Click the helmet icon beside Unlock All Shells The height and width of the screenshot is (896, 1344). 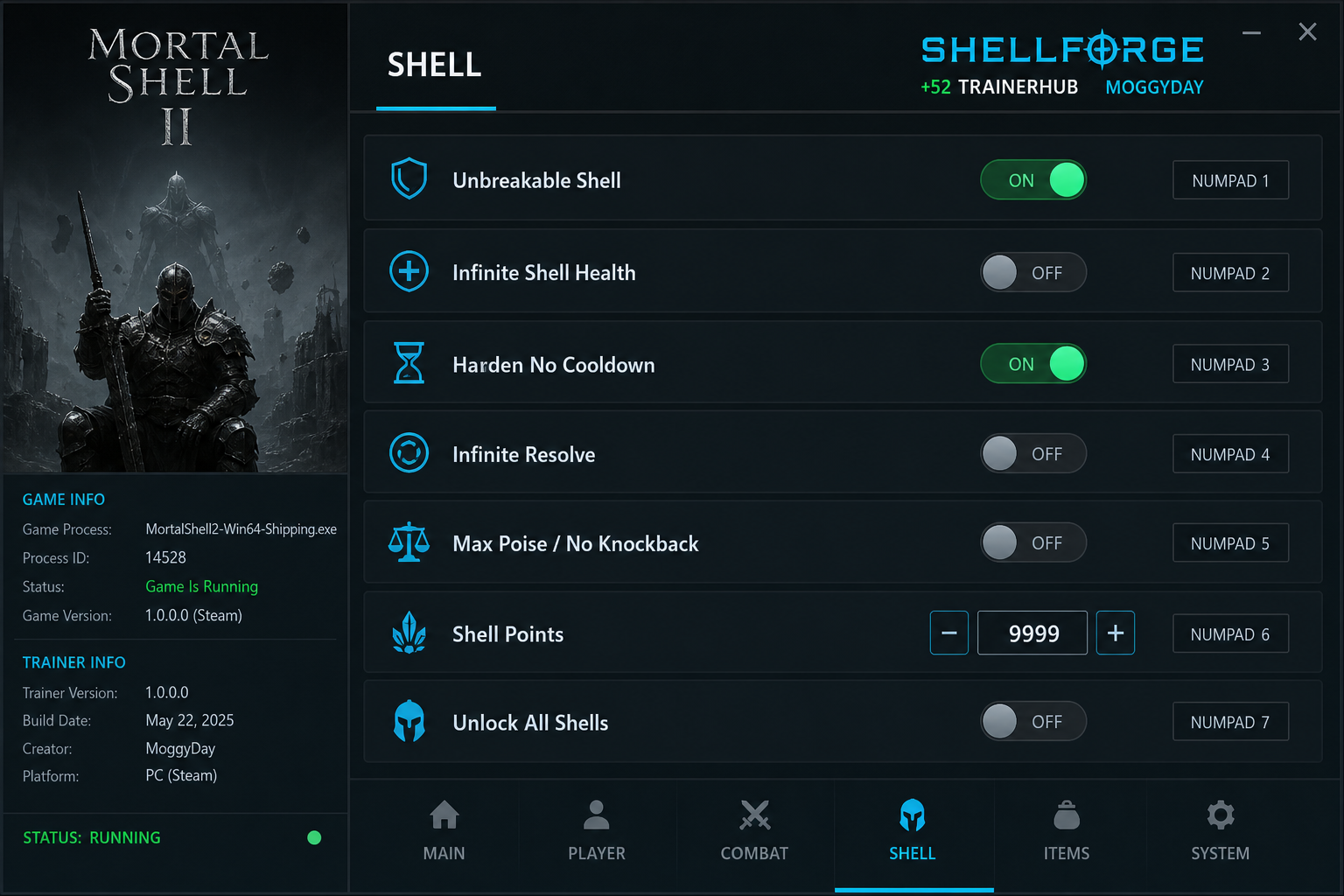coord(409,722)
